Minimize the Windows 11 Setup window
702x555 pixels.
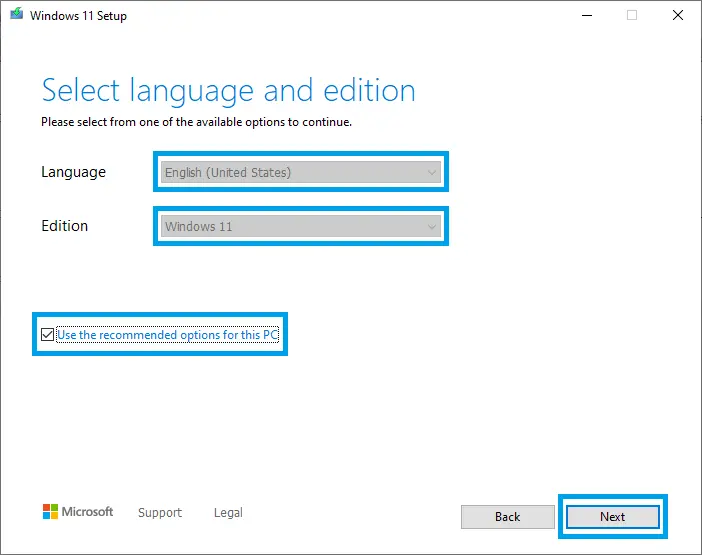pos(585,16)
